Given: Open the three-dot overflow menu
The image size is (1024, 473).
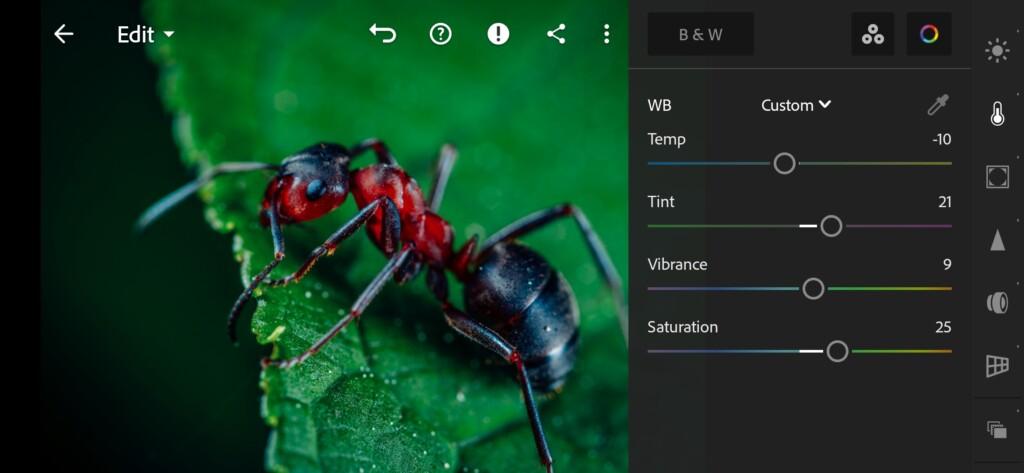Looking at the screenshot, I should pyautogui.click(x=607, y=34).
